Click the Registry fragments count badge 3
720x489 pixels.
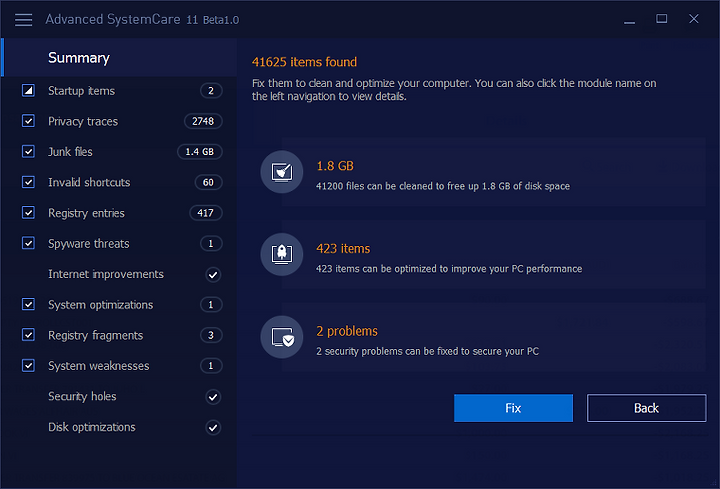tap(211, 335)
